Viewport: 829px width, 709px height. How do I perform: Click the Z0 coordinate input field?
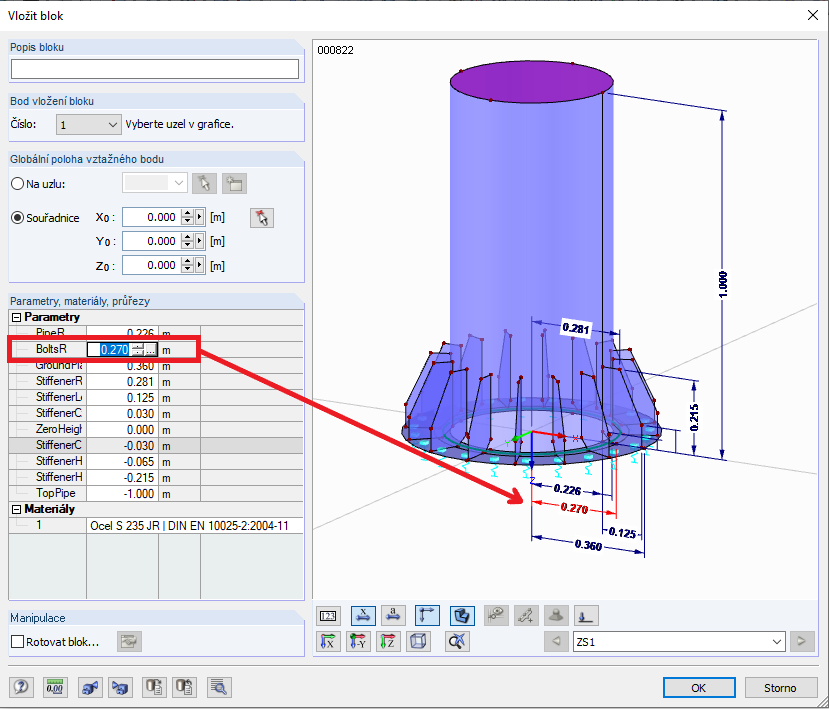click(151, 265)
